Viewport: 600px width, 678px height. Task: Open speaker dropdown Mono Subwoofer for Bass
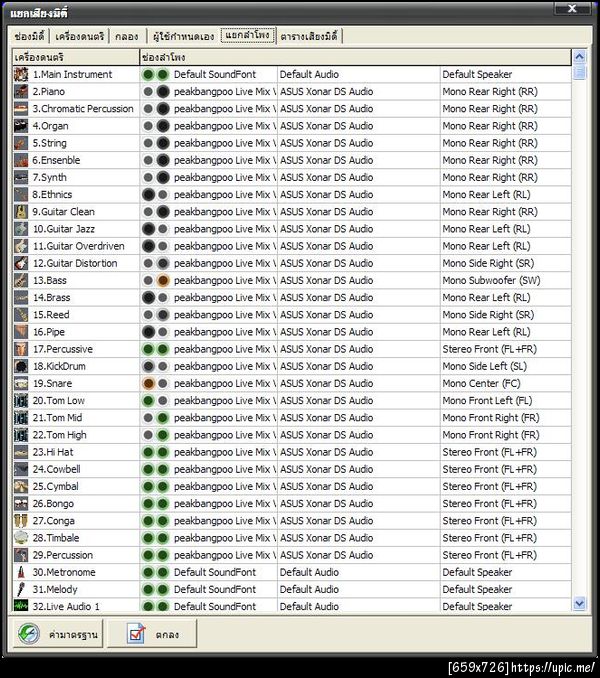click(505, 280)
